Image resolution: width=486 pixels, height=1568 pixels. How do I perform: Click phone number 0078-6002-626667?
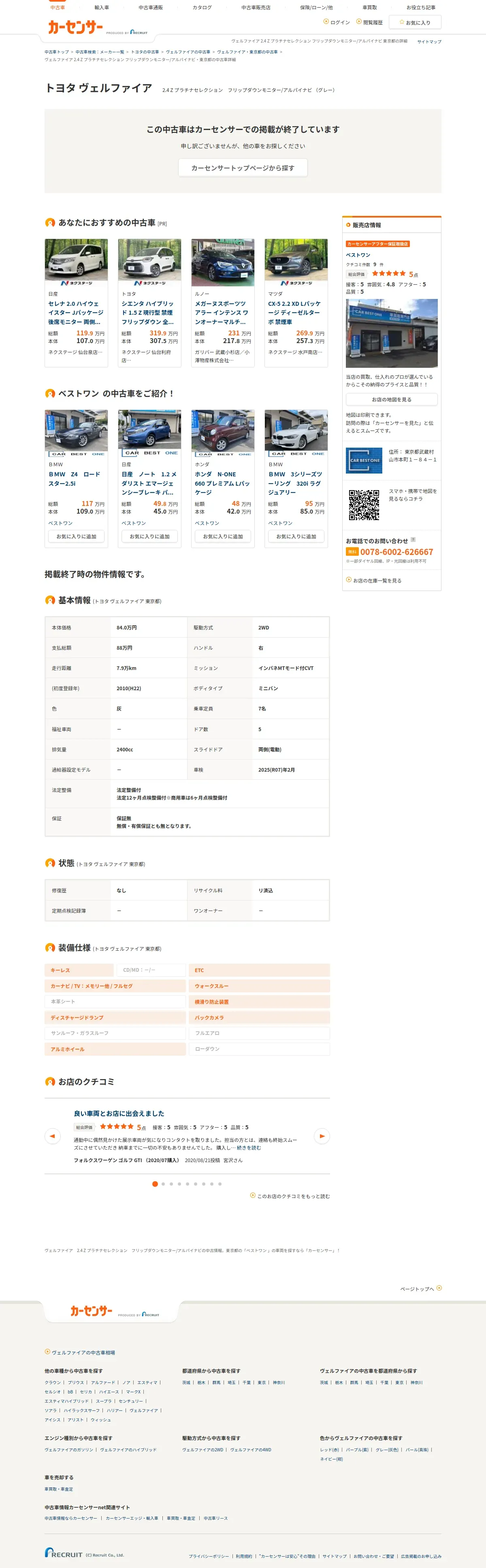(396, 551)
